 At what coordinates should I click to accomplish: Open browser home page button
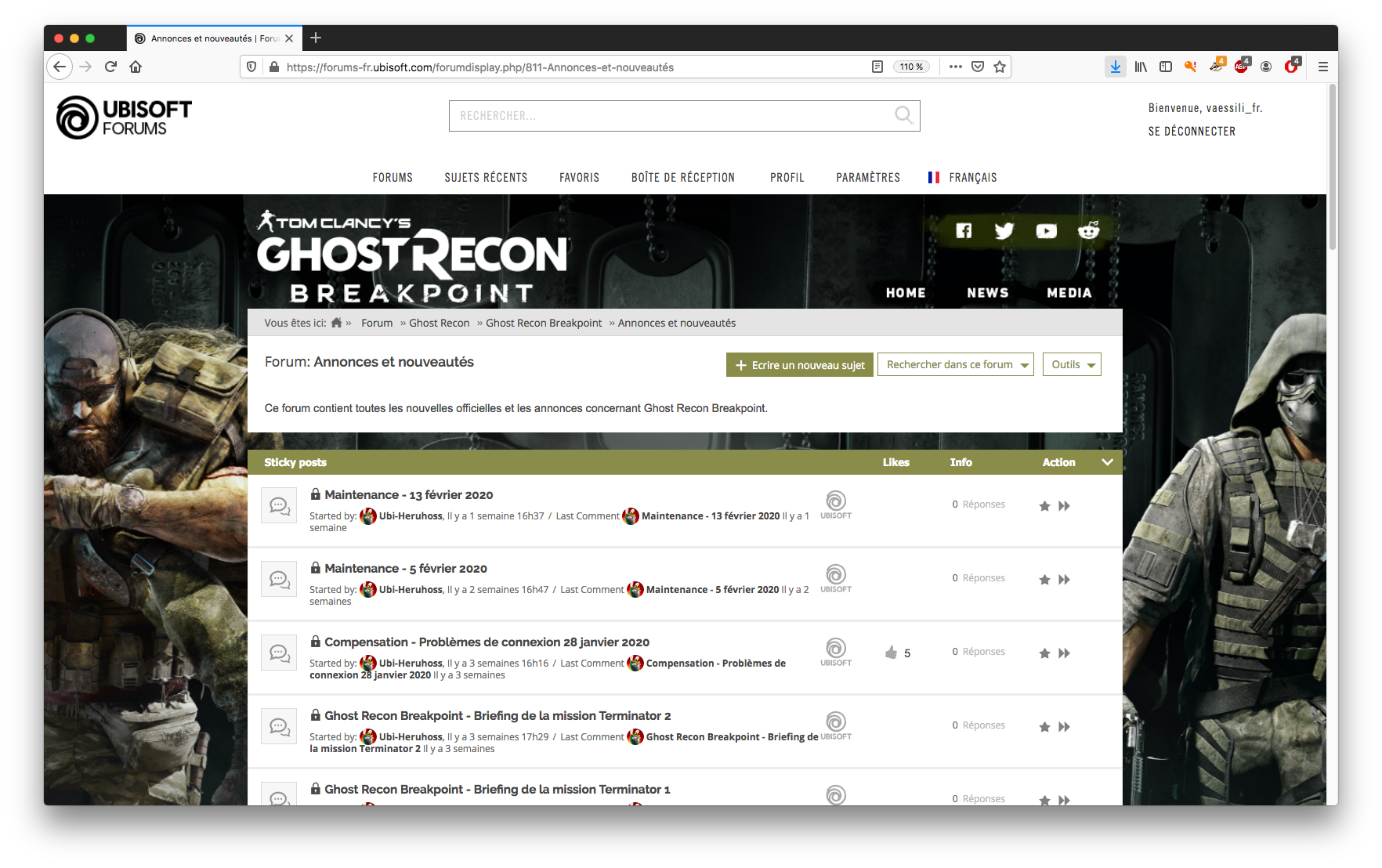tap(136, 67)
